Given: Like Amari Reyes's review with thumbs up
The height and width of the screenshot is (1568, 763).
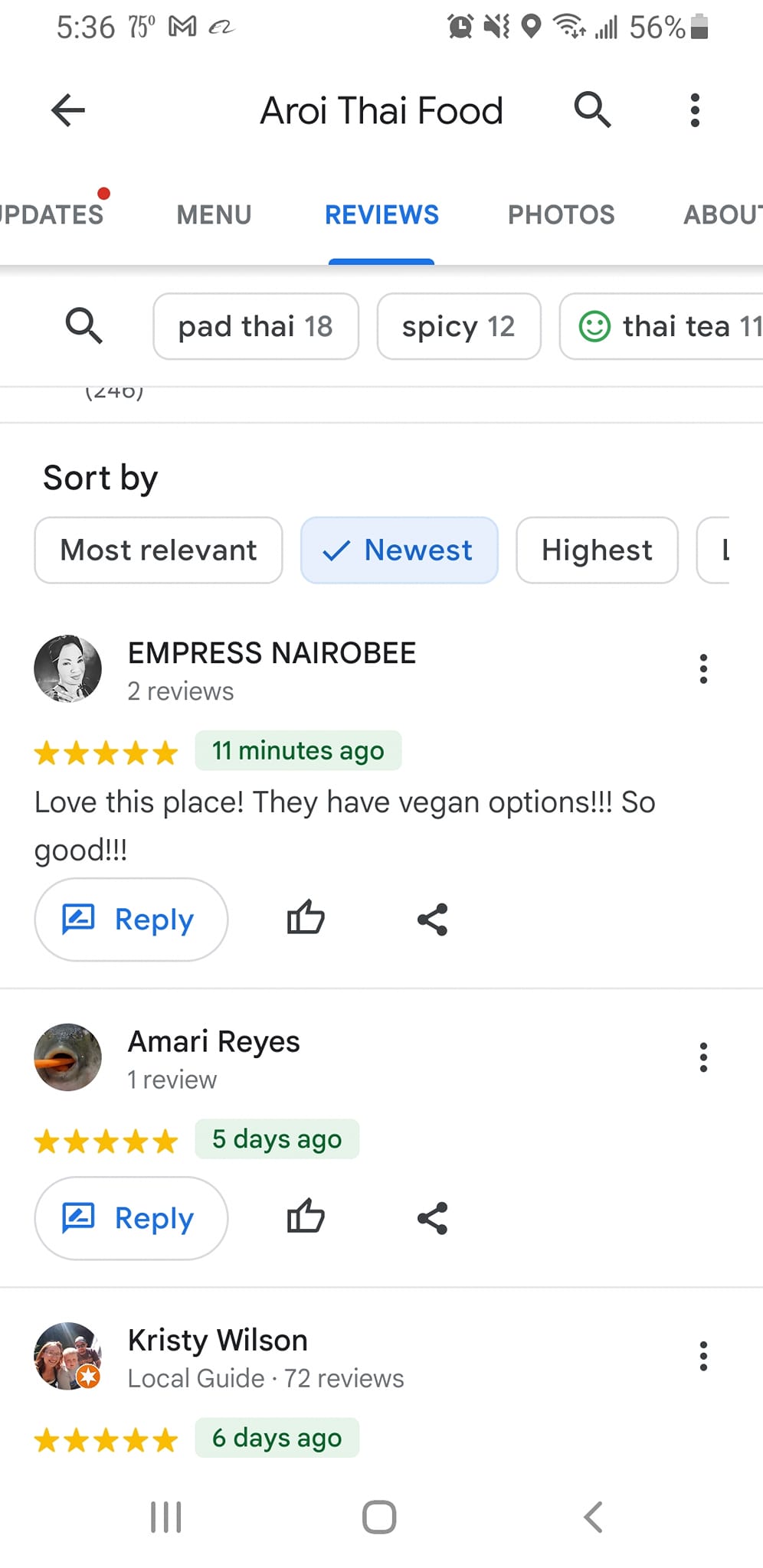Looking at the screenshot, I should [306, 1217].
